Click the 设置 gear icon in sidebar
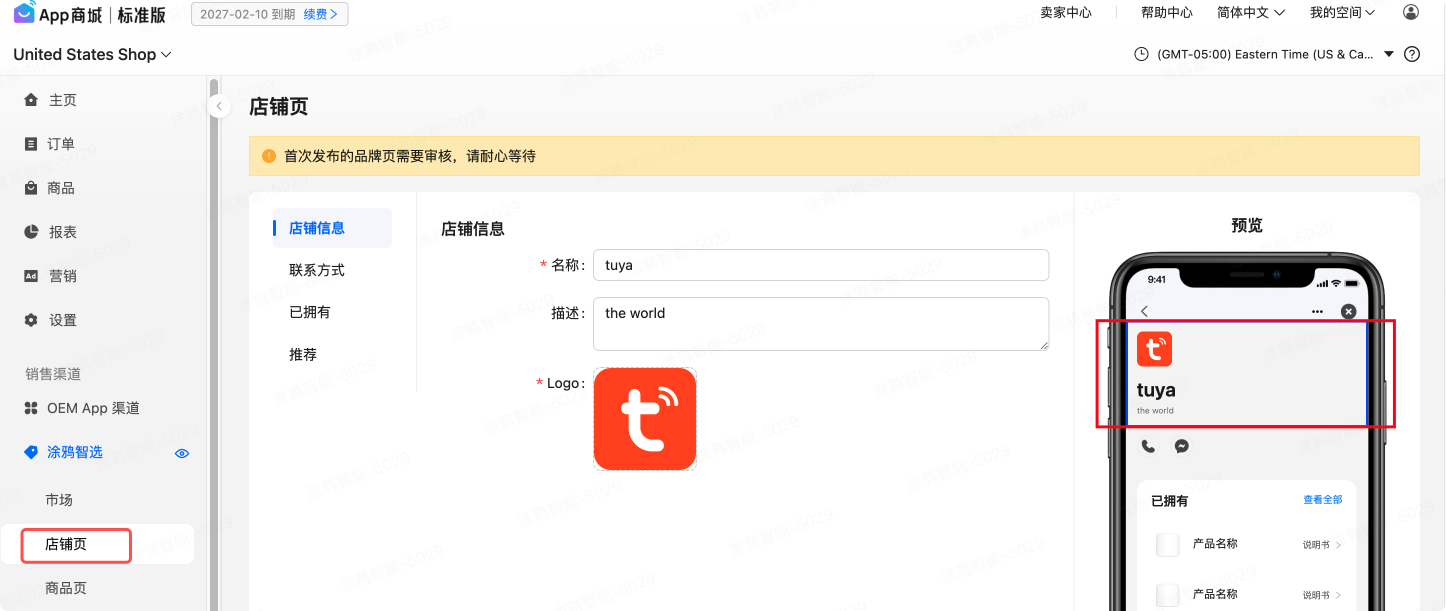 click(x=31, y=320)
